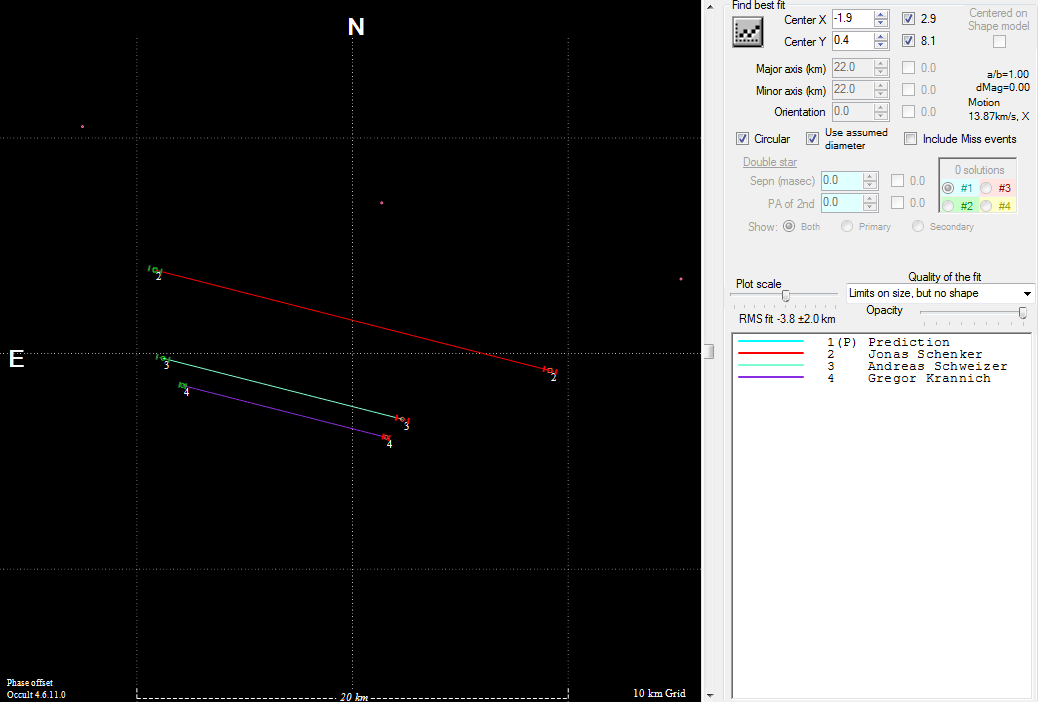Enable the Centered on Shape model checkbox
Viewport: 1038px width, 702px height.
click(999, 42)
